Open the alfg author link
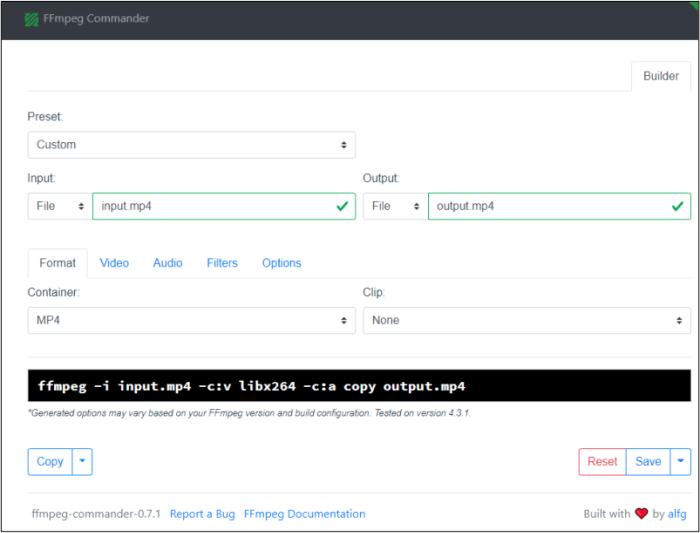Viewport: 700px width, 533px height. point(677,514)
